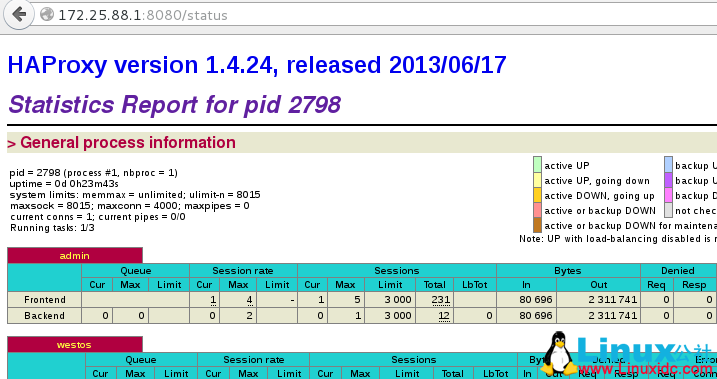Viewport: 717px width, 379px height.
Task: Click the pink active or backup DOWN swatch
Action: click(537, 211)
